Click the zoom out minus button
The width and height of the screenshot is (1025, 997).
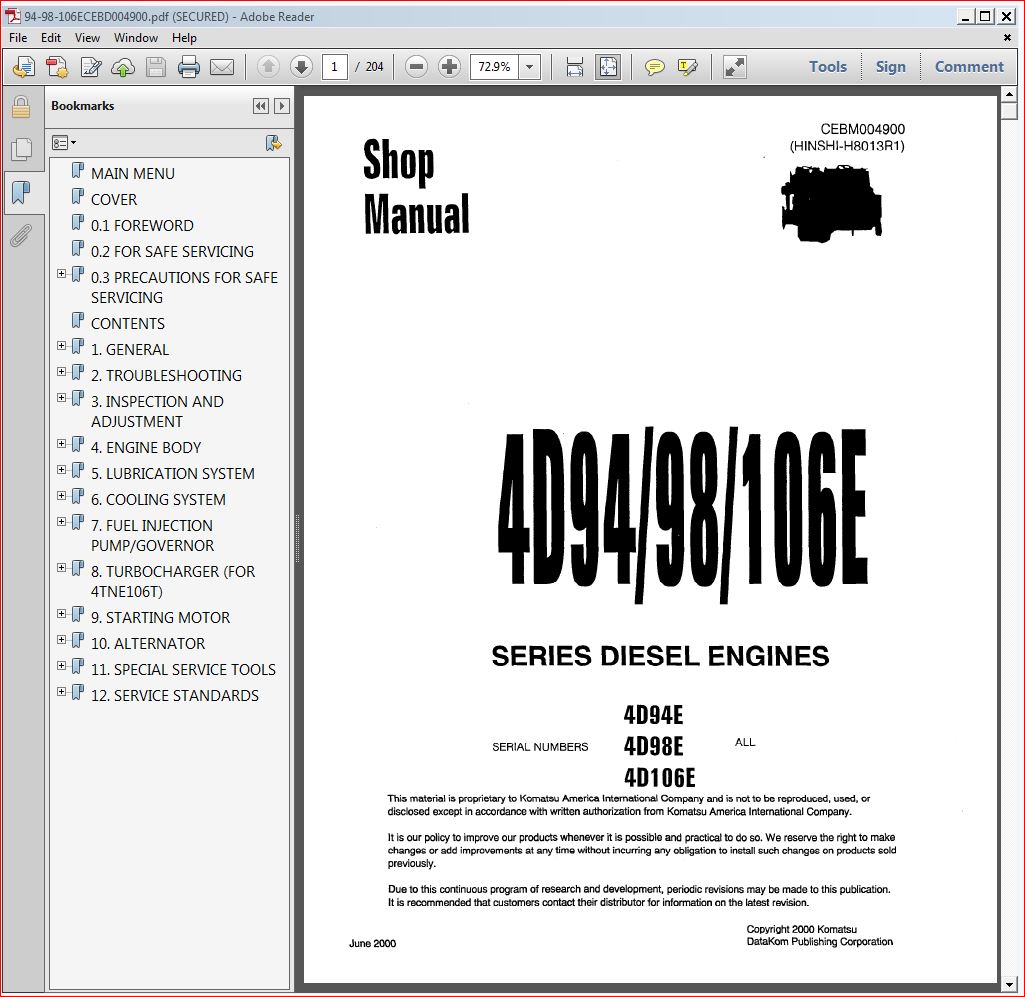click(x=417, y=67)
